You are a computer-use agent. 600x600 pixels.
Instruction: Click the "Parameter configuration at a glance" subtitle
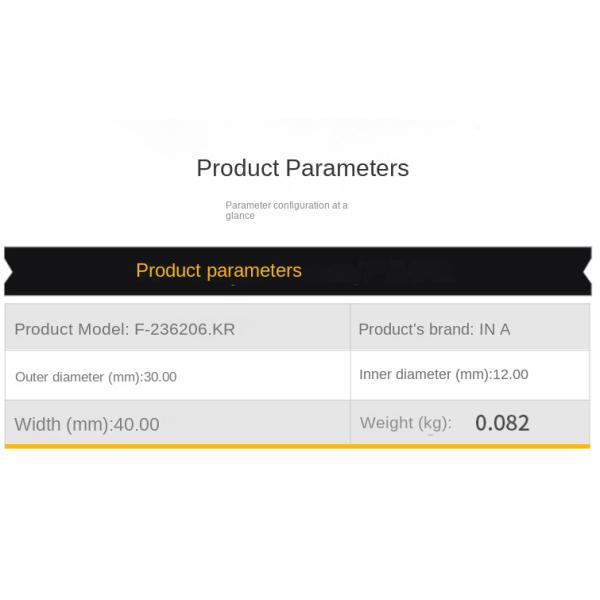click(x=286, y=210)
